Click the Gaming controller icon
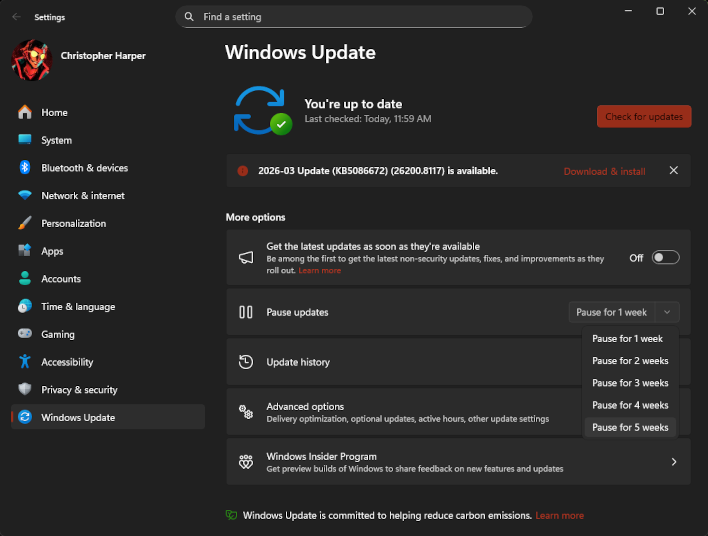708x536 pixels. tap(25, 334)
